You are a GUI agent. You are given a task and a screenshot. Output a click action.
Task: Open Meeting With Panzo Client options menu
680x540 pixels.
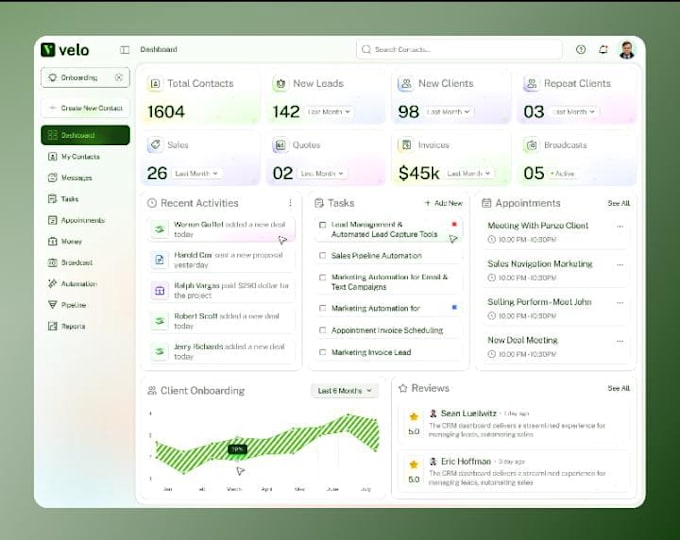tap(620, 226)
